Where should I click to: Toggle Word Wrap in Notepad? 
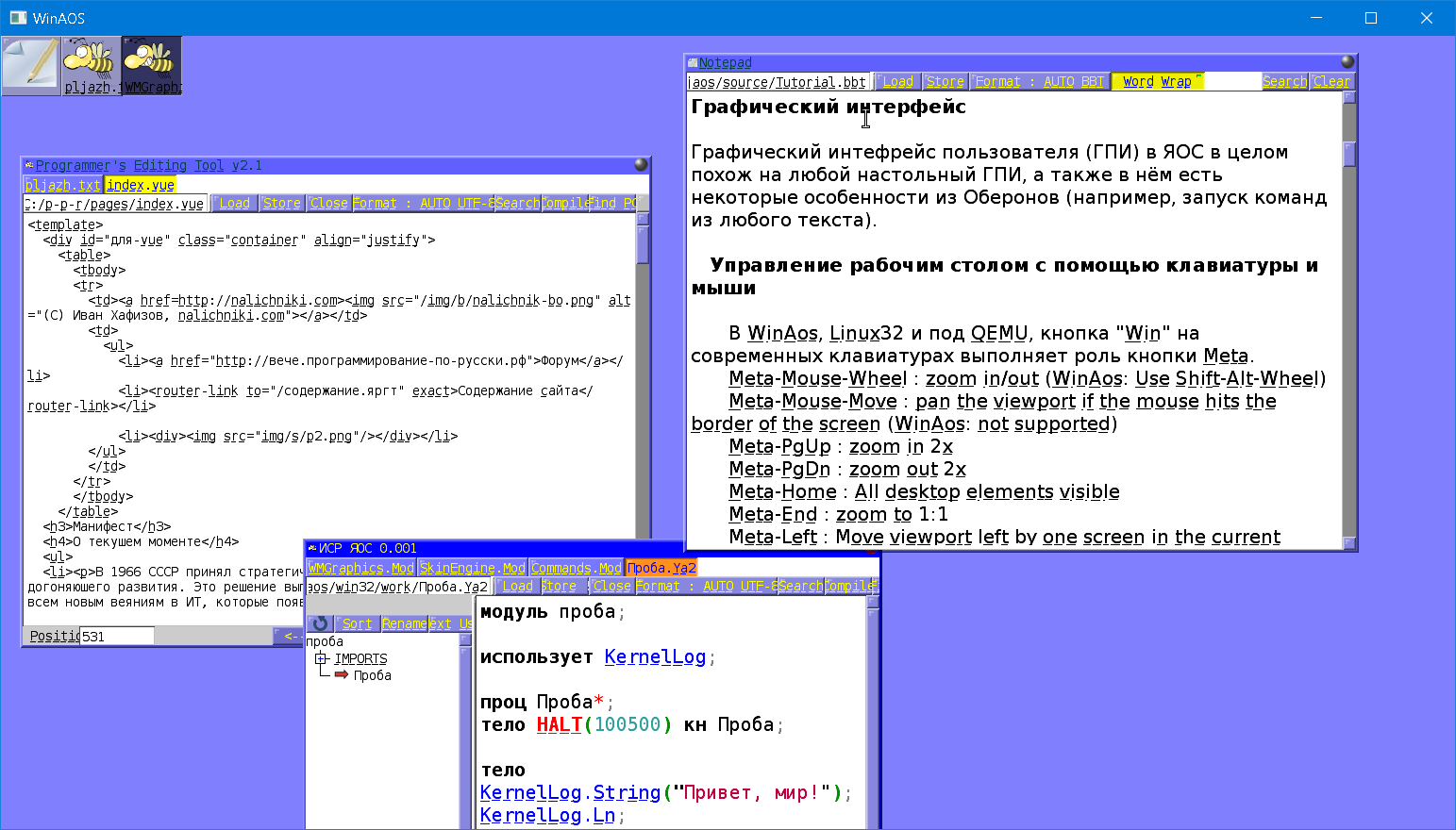1157,82
